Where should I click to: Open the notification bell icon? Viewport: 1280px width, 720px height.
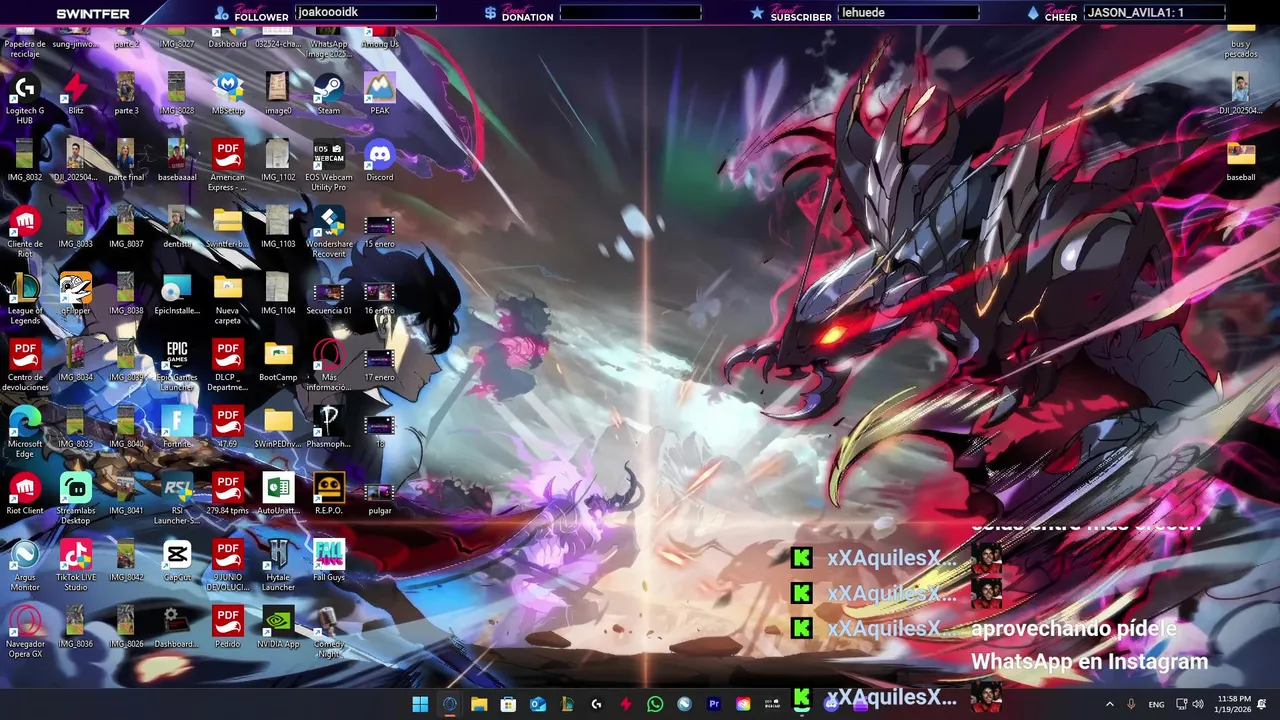[x=1263, y=704]
